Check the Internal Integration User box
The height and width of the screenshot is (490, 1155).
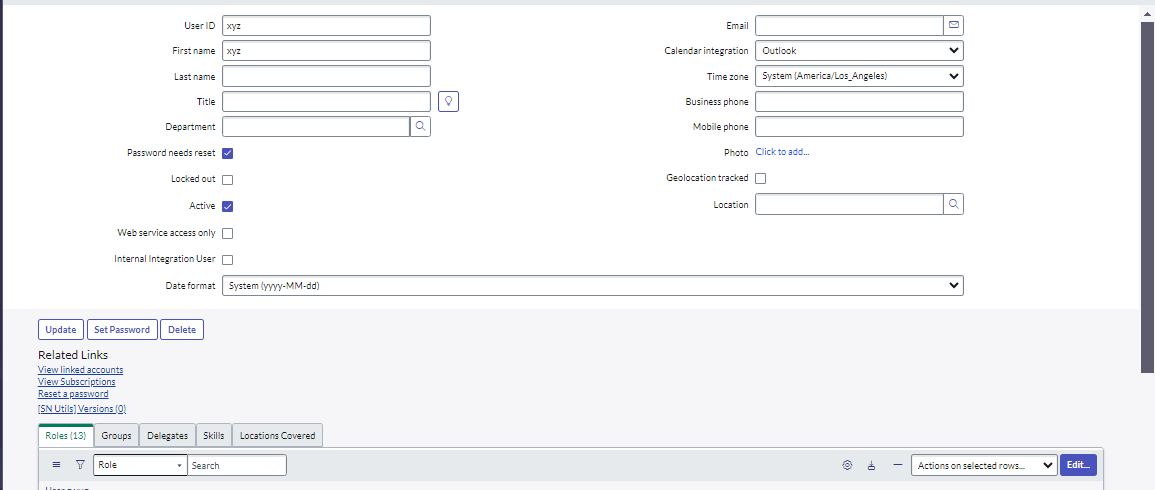(228, 259)
